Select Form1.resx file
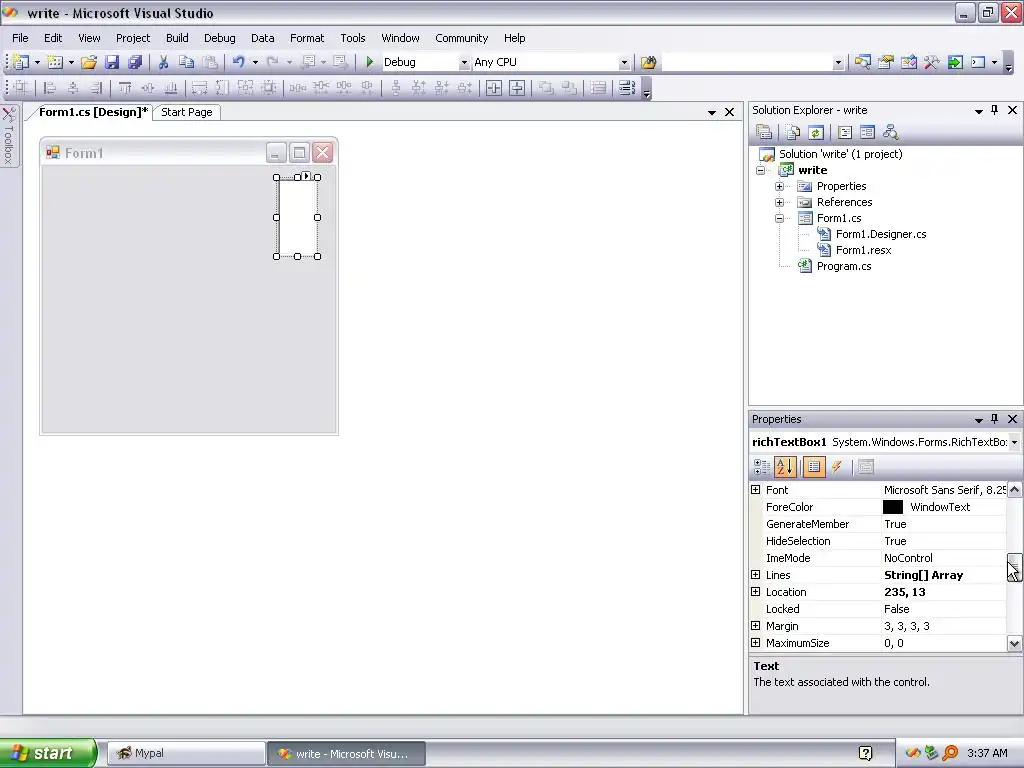The height and width of the screenshot is (768, 1024). click(863, 250)
